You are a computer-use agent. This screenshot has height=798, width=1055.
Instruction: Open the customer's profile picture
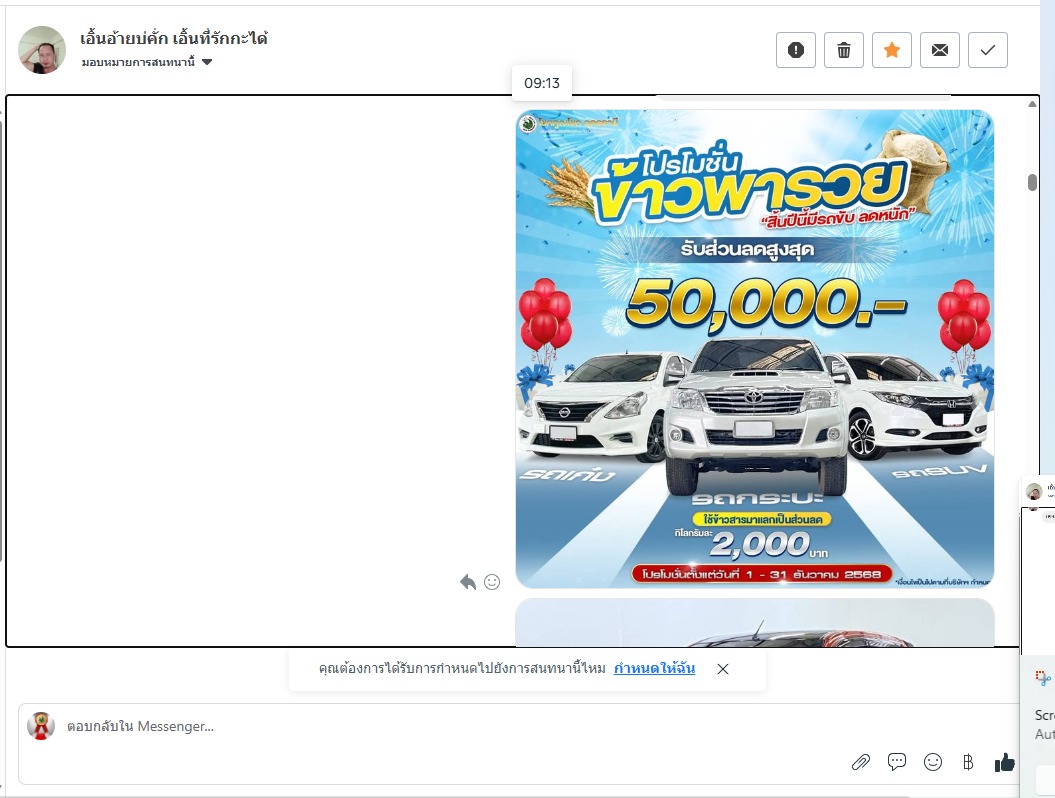42,50
